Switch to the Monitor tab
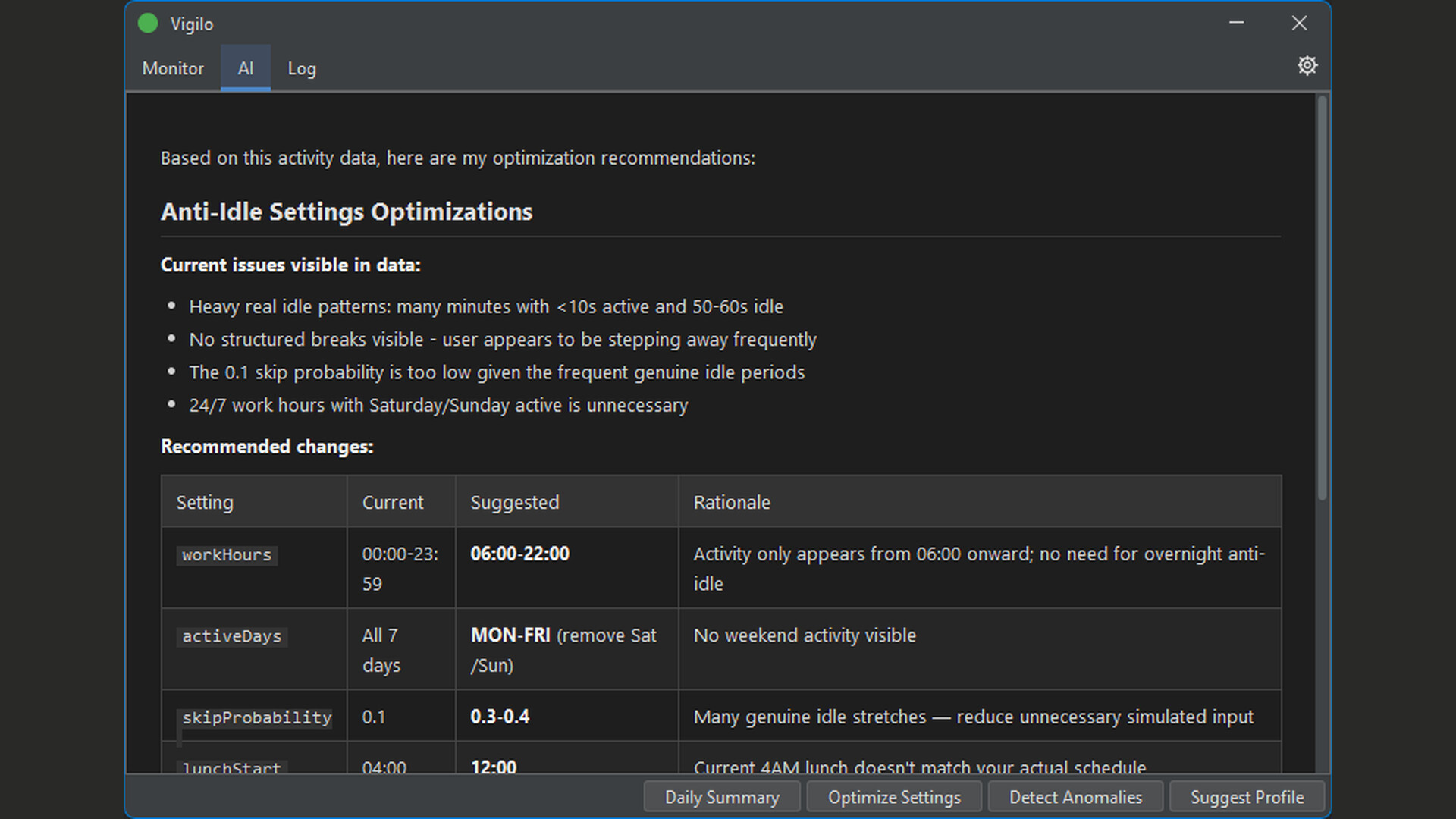This screenshot has height=819, width=1456. [x=173, y=68]
